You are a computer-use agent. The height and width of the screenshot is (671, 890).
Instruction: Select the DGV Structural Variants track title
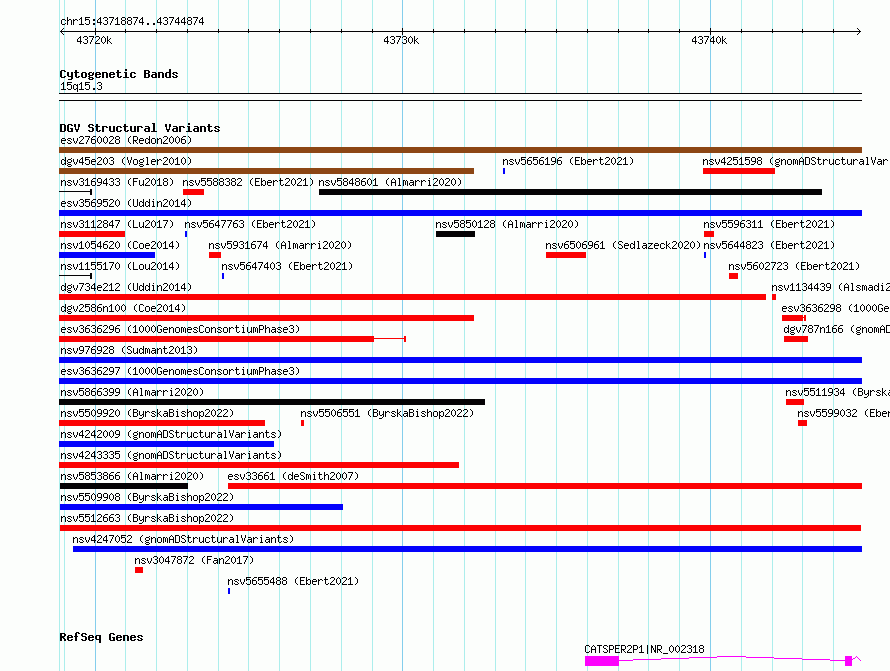pyautogui.click(x=140, y=128)
